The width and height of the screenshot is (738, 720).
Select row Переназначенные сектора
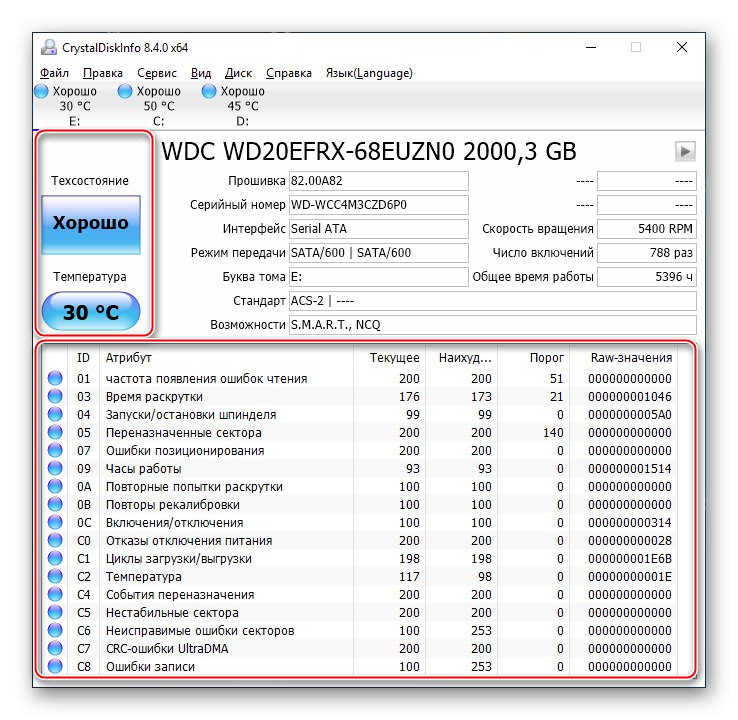click(x=361, y=432)
